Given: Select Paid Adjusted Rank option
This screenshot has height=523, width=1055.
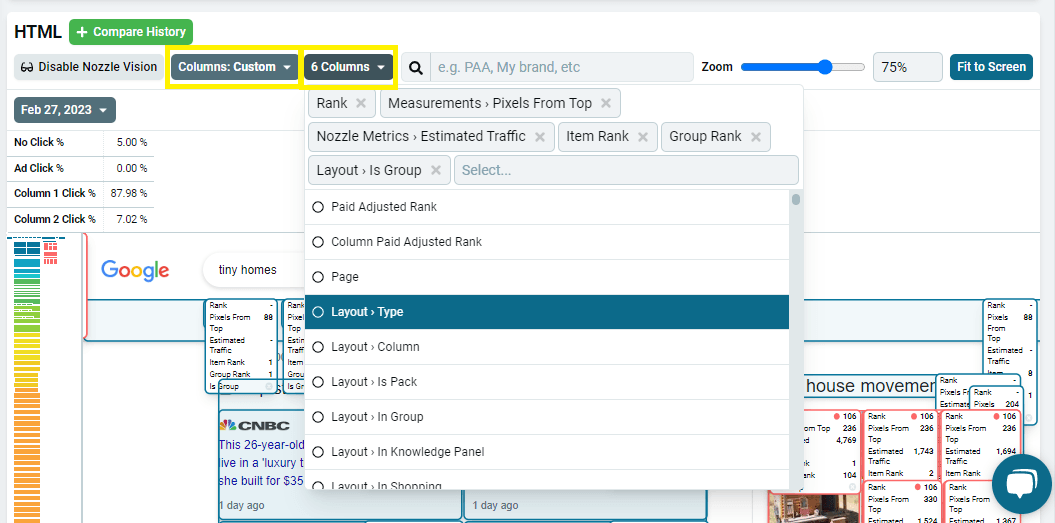Looking at the screenshot, I should [x=547, y=207].
